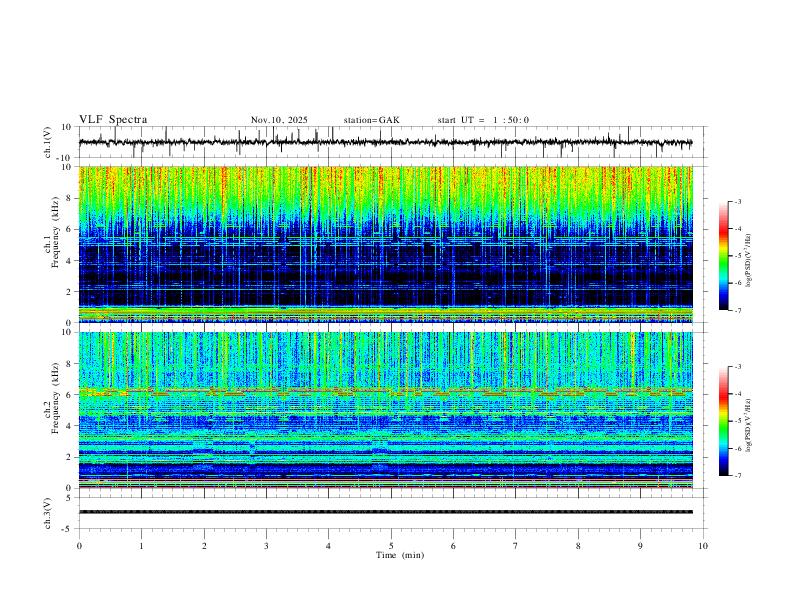792x612 pixels.
Task: Click time axis tick label "7"
Action: 516,546
